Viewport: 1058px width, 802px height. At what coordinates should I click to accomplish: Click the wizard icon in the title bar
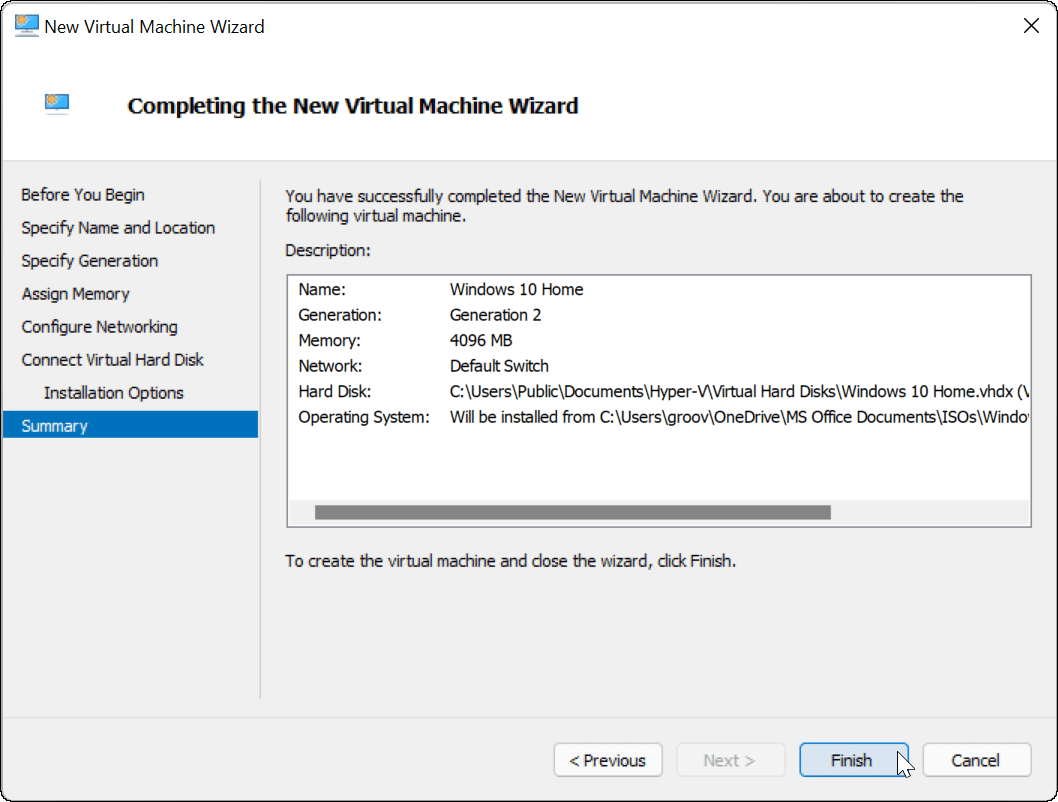point(27,27)
